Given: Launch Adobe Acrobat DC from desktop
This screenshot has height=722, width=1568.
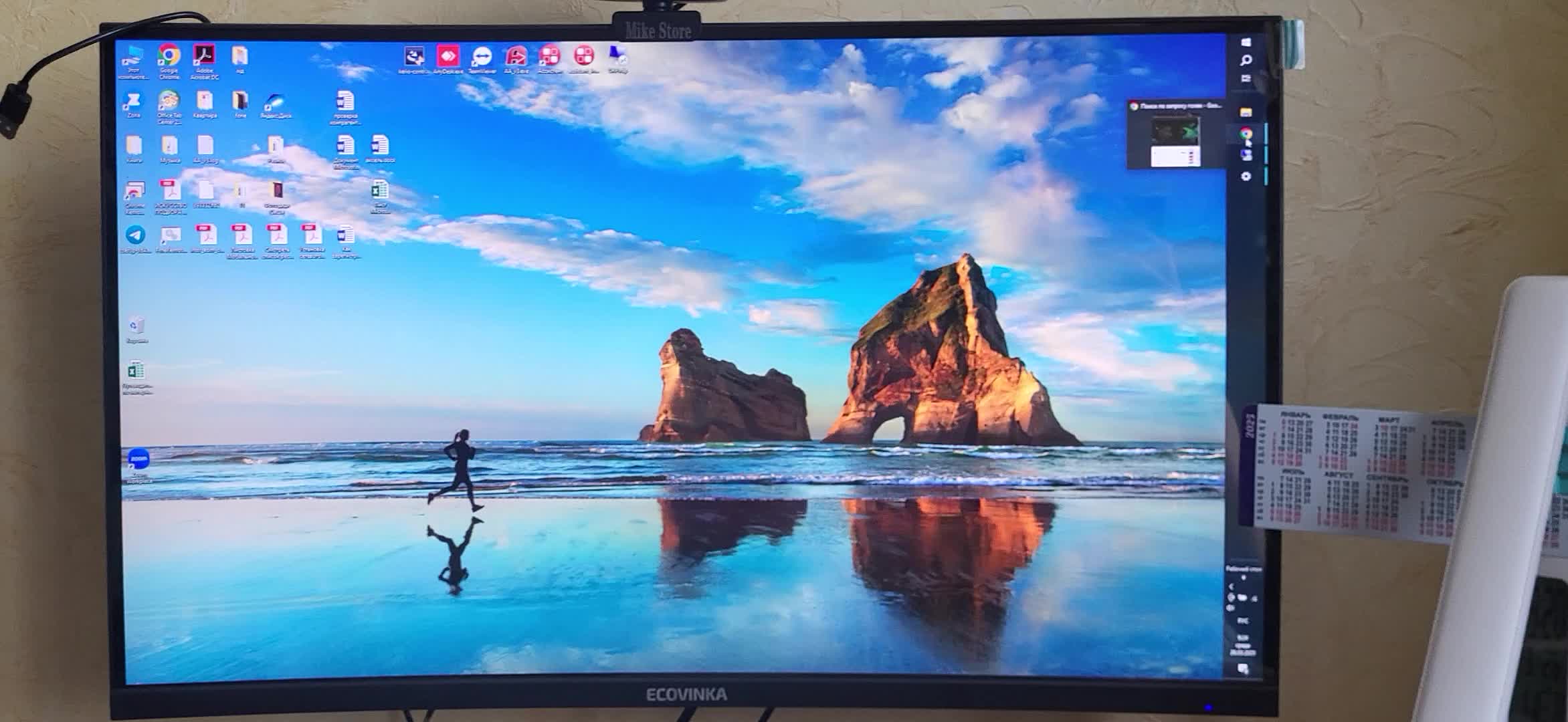Looking at the screenshot, I should point(204,62).
